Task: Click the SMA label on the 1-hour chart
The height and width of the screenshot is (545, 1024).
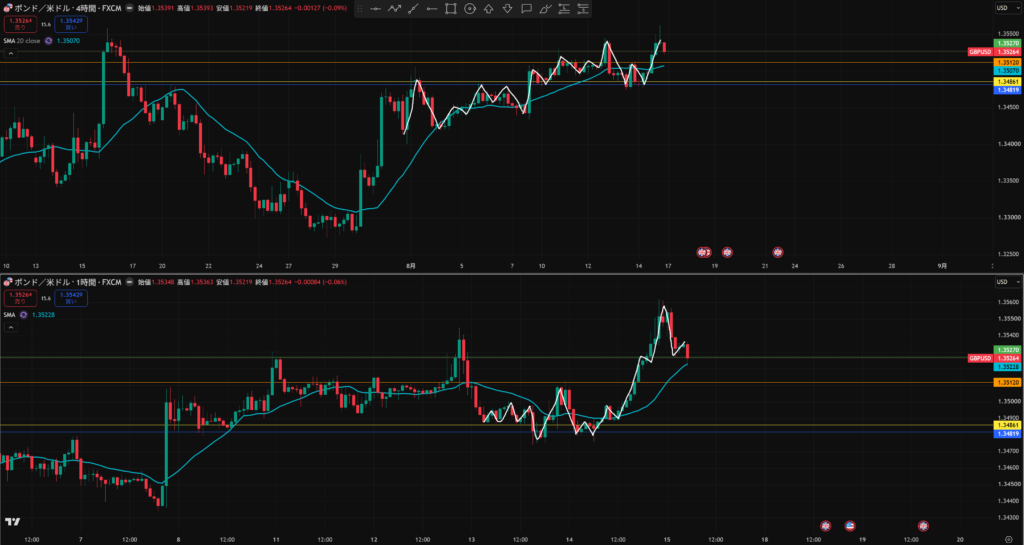Action: pos(9,315)
